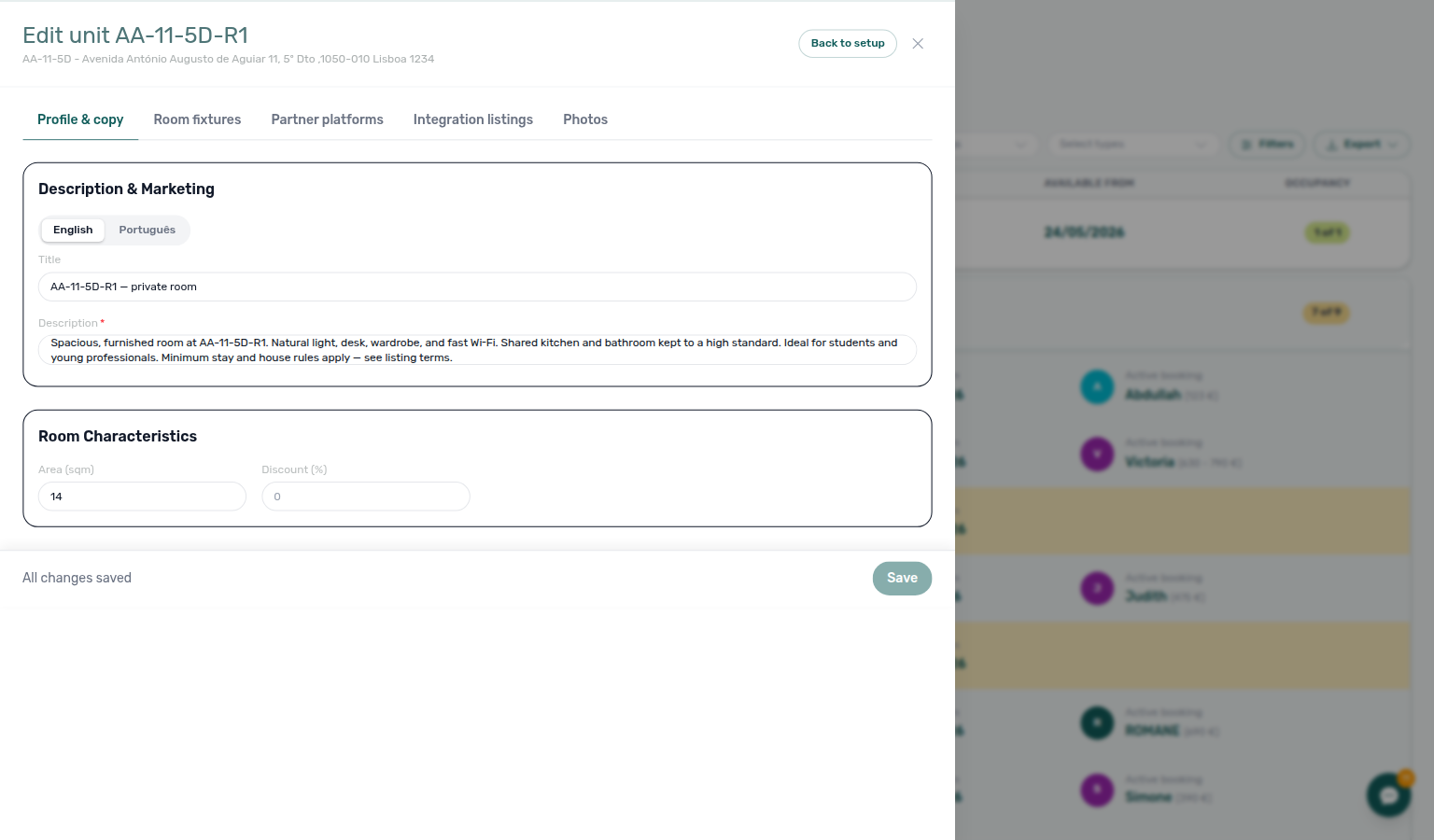
Task: Click the Title input field
Action: 477,287
